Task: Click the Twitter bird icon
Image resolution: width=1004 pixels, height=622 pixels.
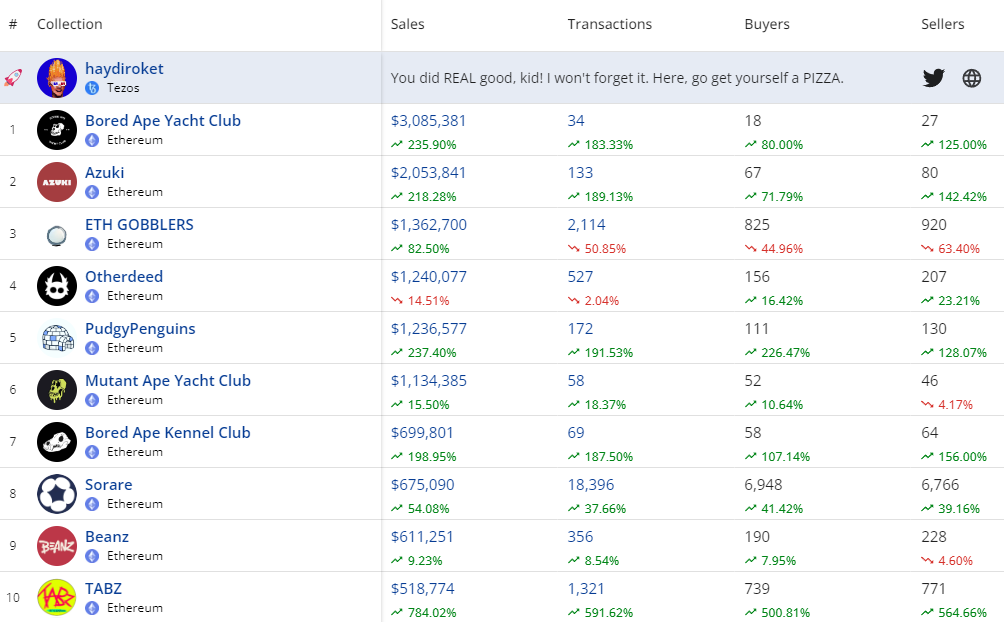Action: (x=933, y=78)
